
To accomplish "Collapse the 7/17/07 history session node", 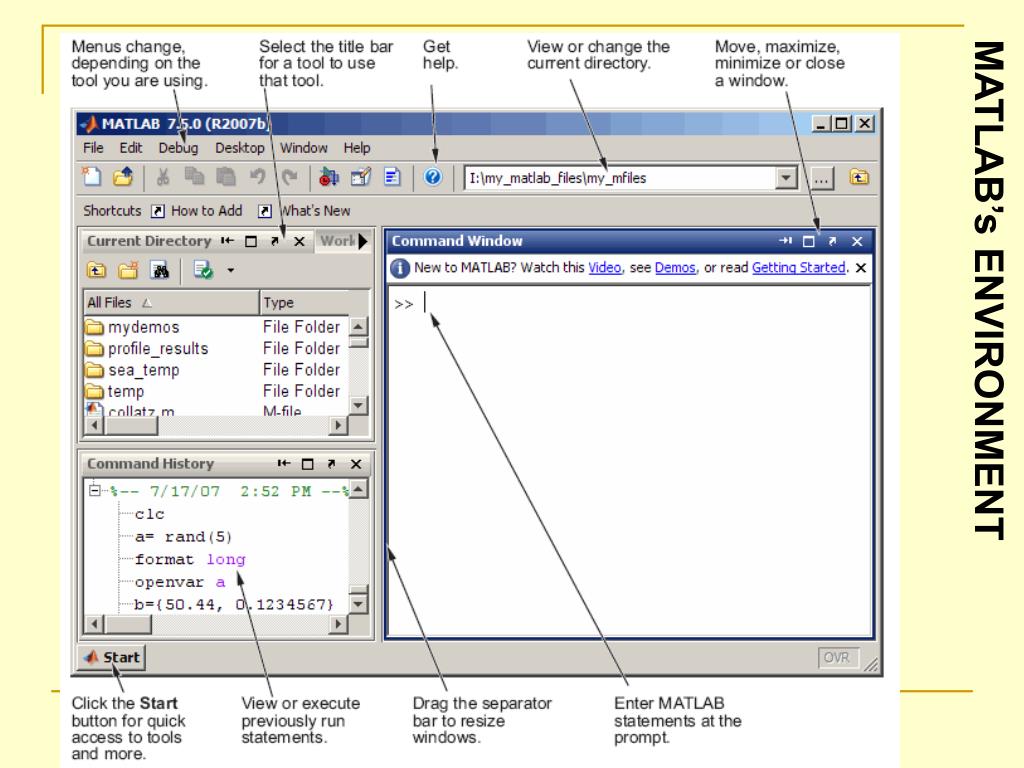I will [x=95, y=490].
